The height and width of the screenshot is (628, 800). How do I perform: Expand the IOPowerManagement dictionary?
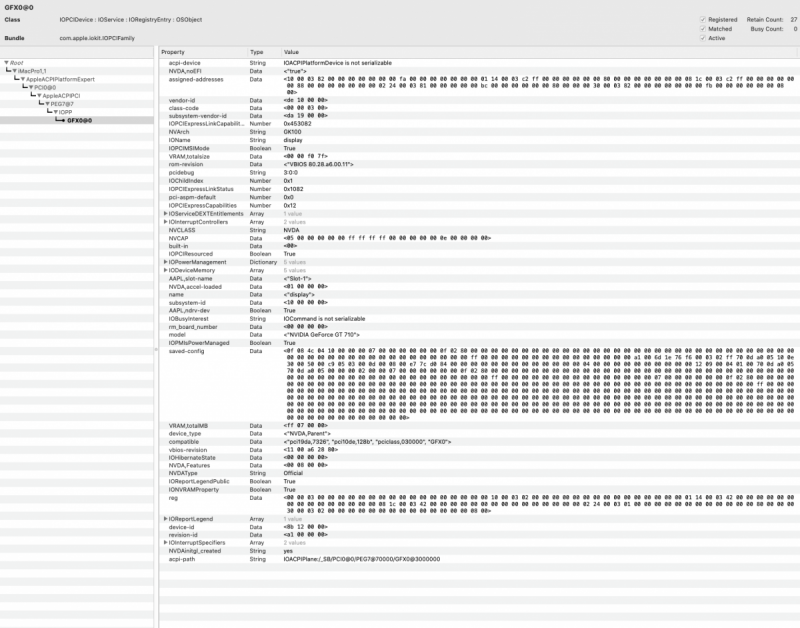tap(164, 261)
